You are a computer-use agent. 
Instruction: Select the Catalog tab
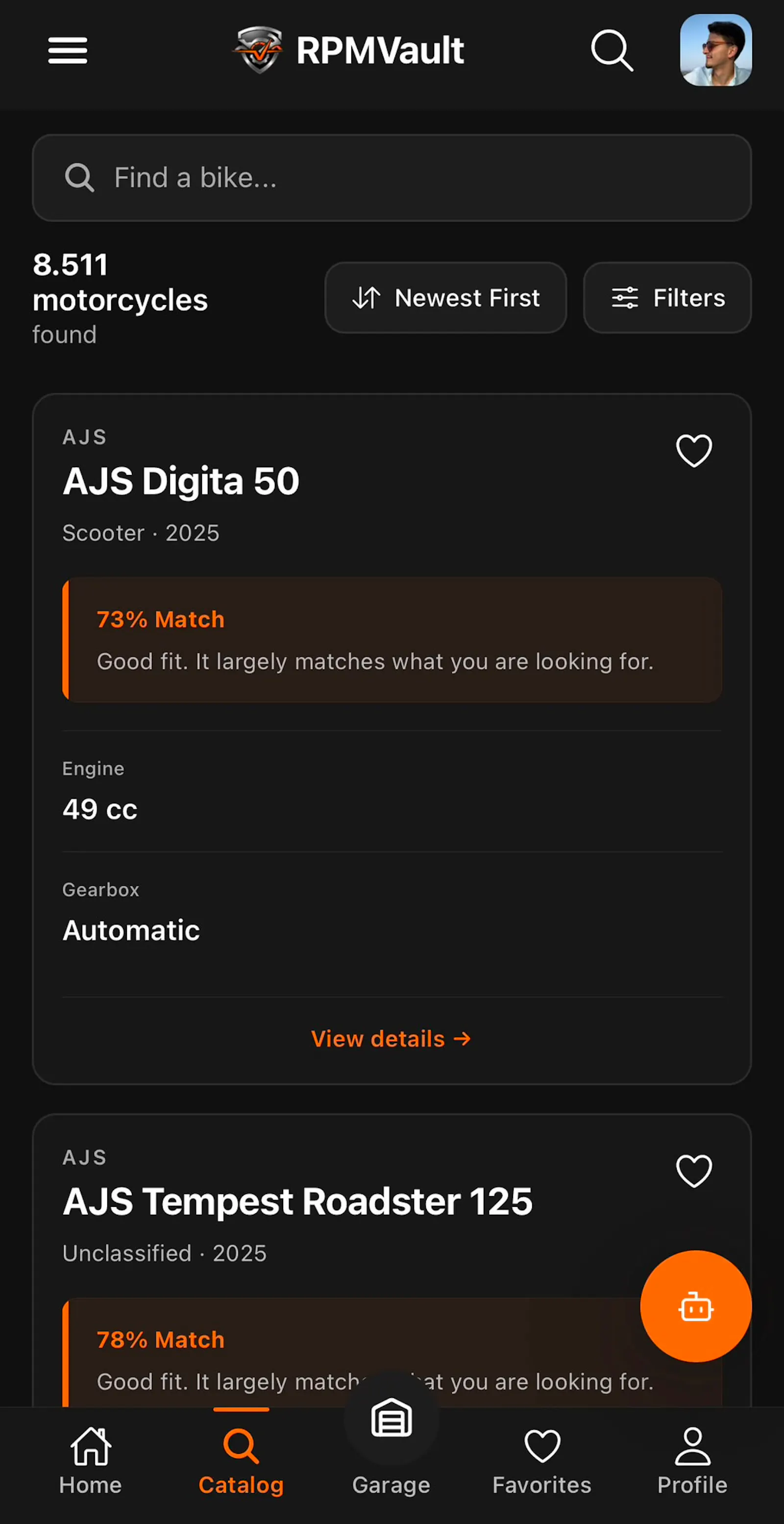pos(241,1461)
